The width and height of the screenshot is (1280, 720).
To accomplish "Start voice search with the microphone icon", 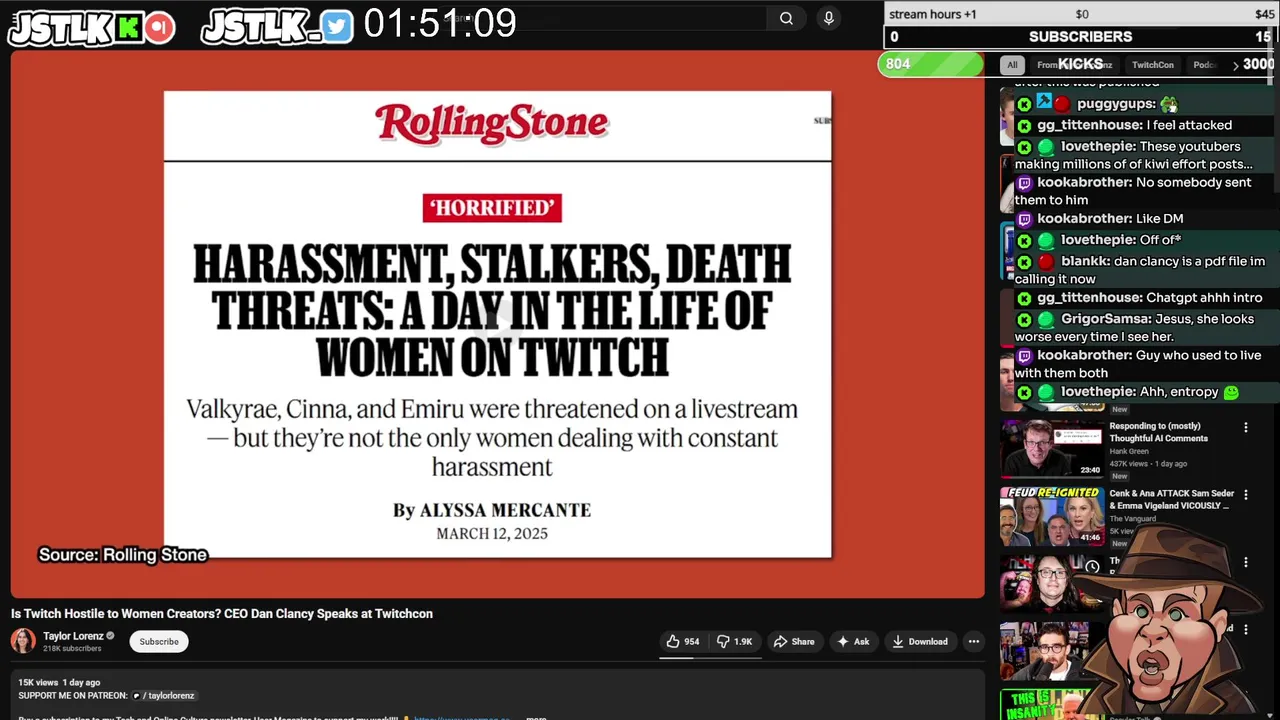I will point(828,18).
